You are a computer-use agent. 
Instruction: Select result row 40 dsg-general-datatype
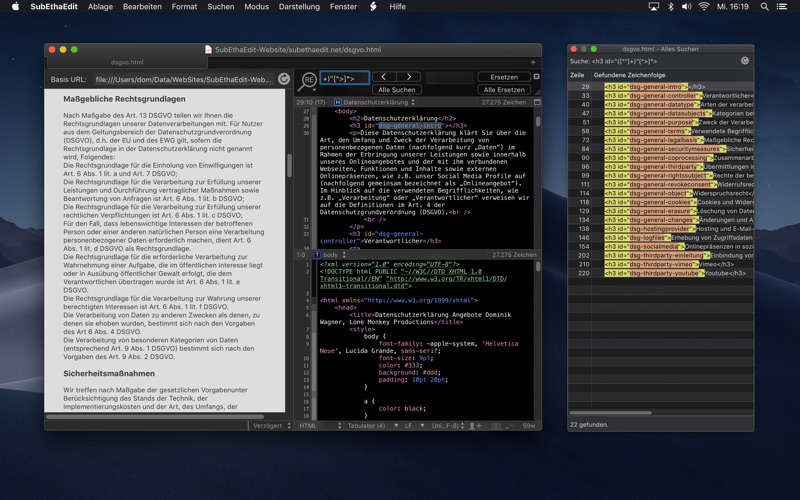tap(661, 105)
